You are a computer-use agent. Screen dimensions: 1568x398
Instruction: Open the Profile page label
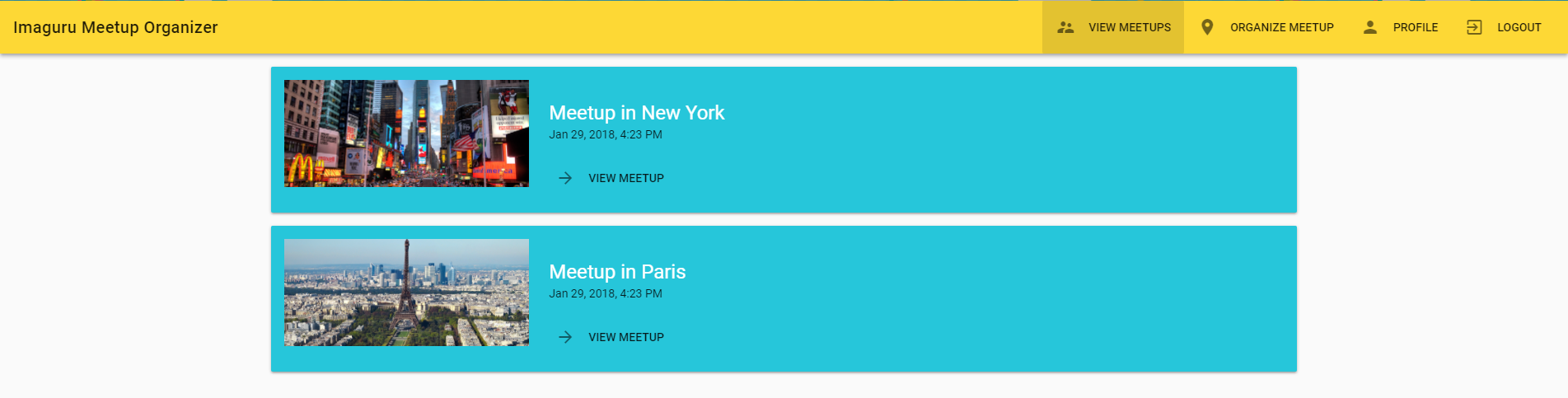pyautogui.click(x=1415, y=27)
